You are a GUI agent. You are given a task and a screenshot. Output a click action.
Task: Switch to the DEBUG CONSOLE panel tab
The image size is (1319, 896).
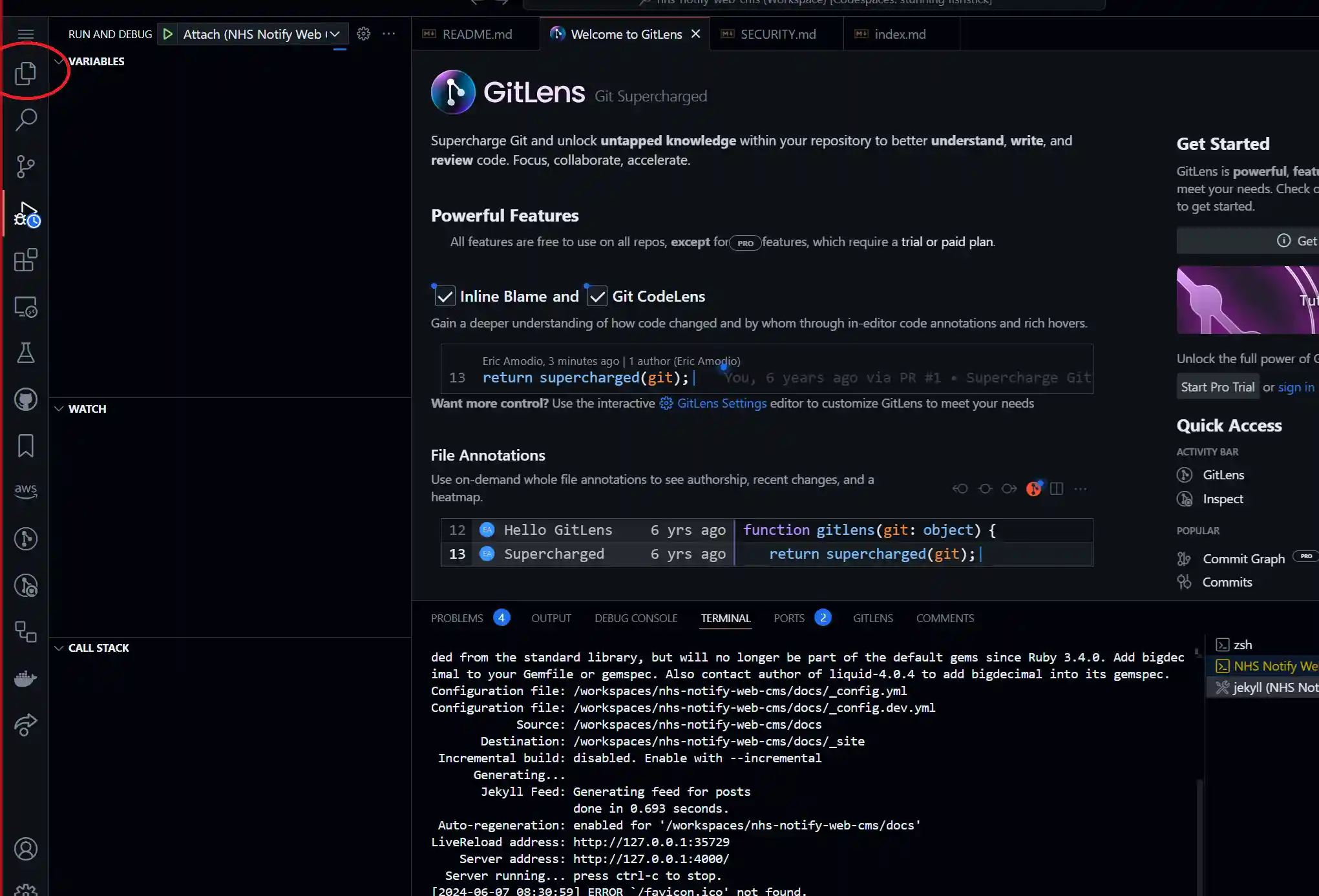click(x=636, y=618)
